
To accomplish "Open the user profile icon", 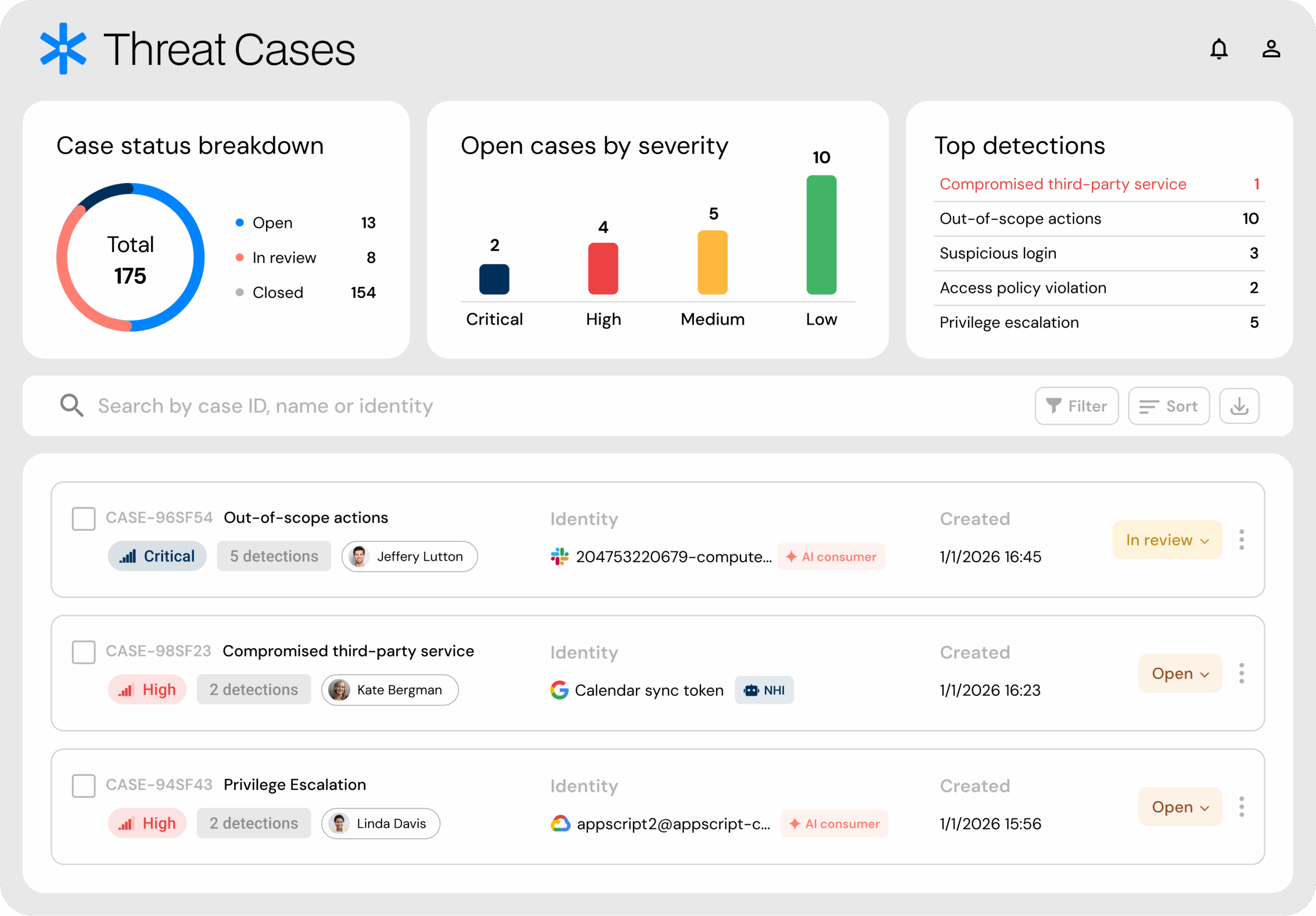I will tap(1271, 49).
